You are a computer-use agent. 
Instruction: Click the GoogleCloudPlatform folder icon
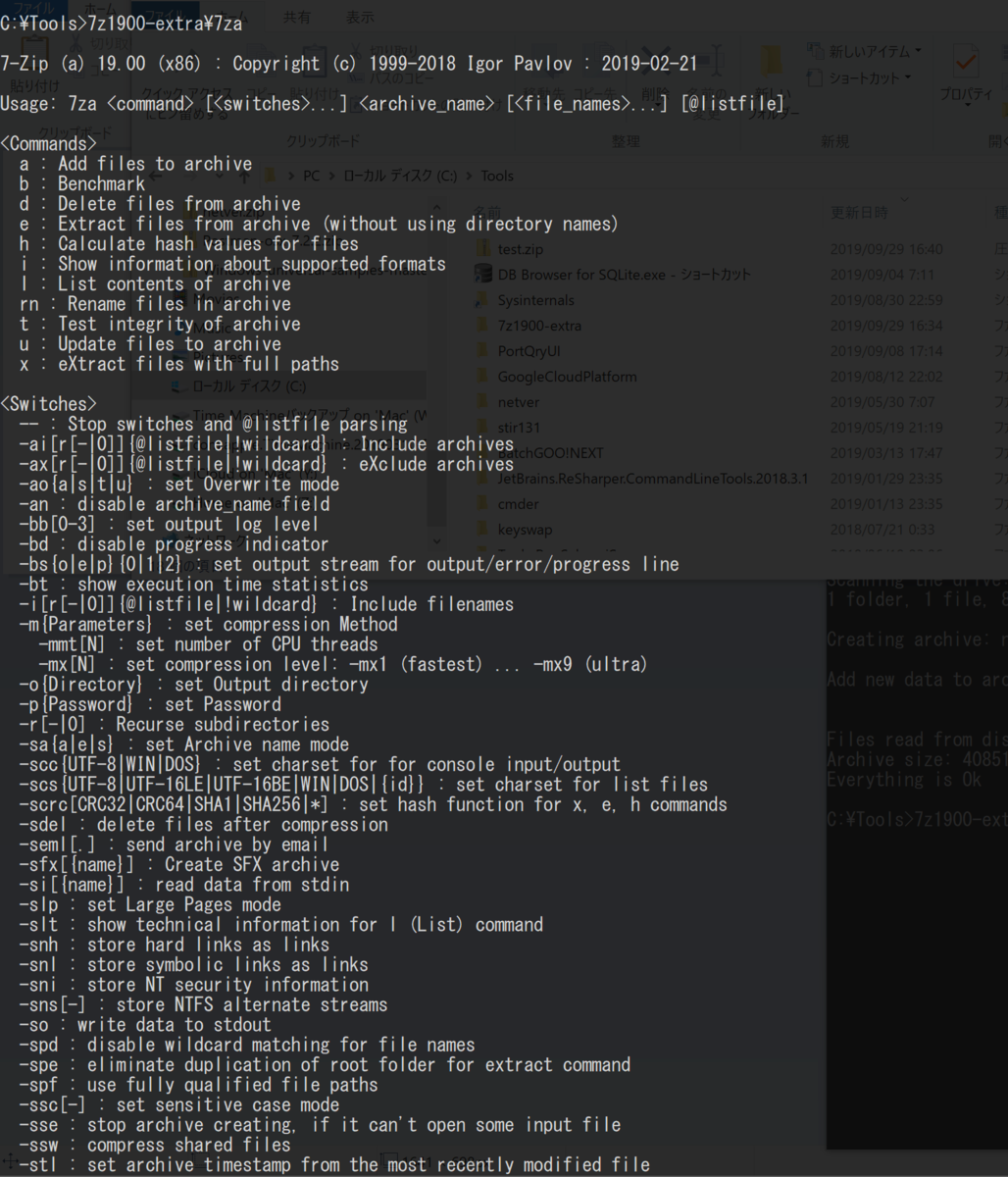click(481, 377)
